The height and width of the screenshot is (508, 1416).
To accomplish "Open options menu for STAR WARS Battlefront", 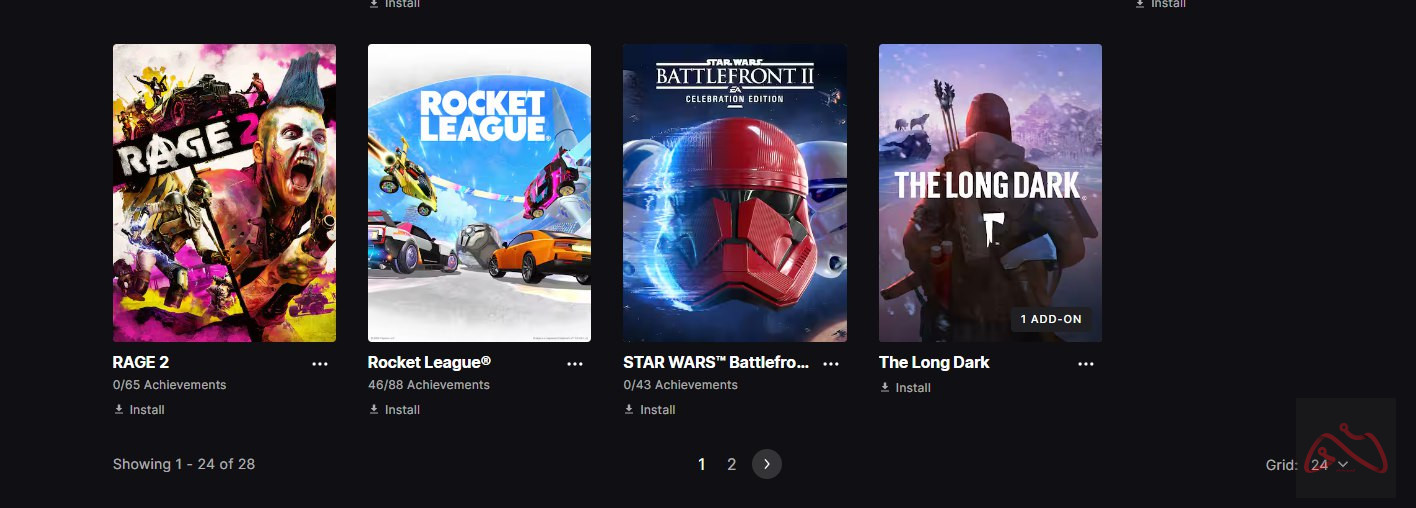I will [831, 364].
